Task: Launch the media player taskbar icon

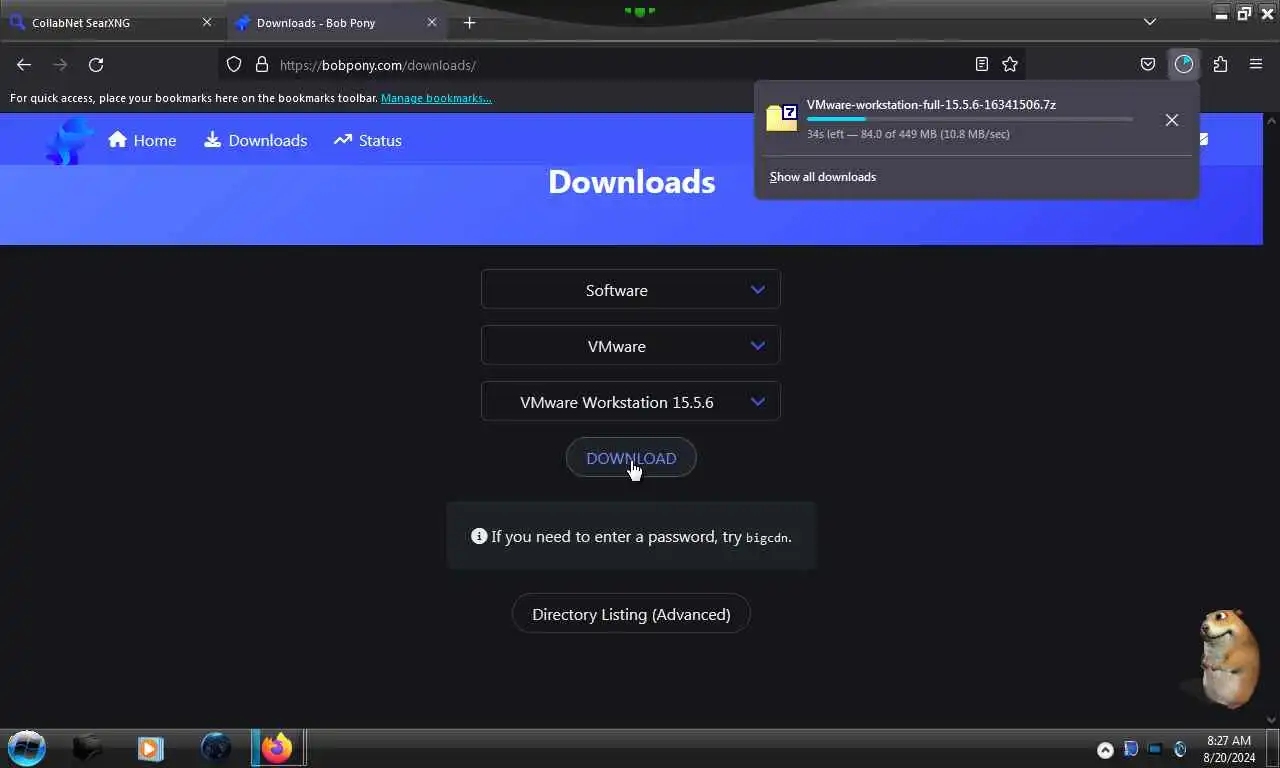Action: tap(151, 747)
